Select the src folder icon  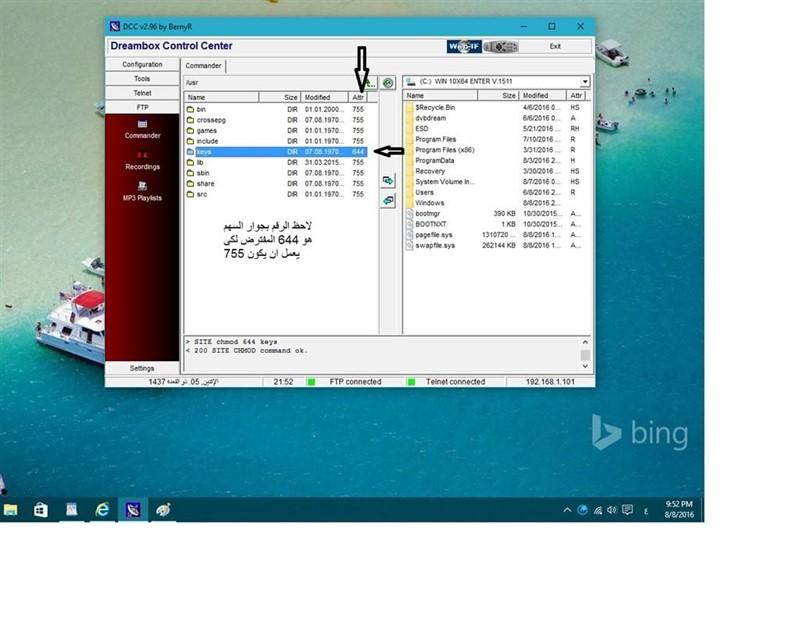(190, 194)
